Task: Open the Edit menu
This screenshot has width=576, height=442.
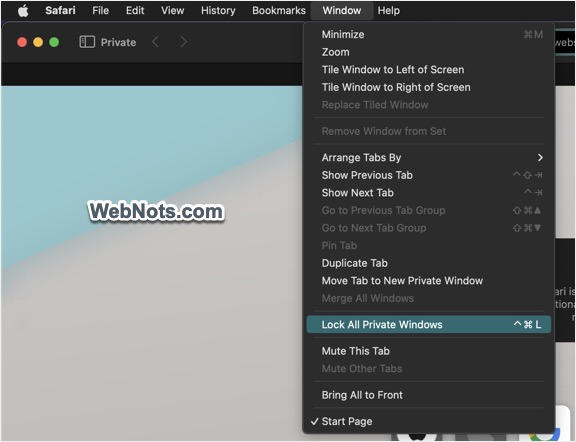Action: click(135, 10)
